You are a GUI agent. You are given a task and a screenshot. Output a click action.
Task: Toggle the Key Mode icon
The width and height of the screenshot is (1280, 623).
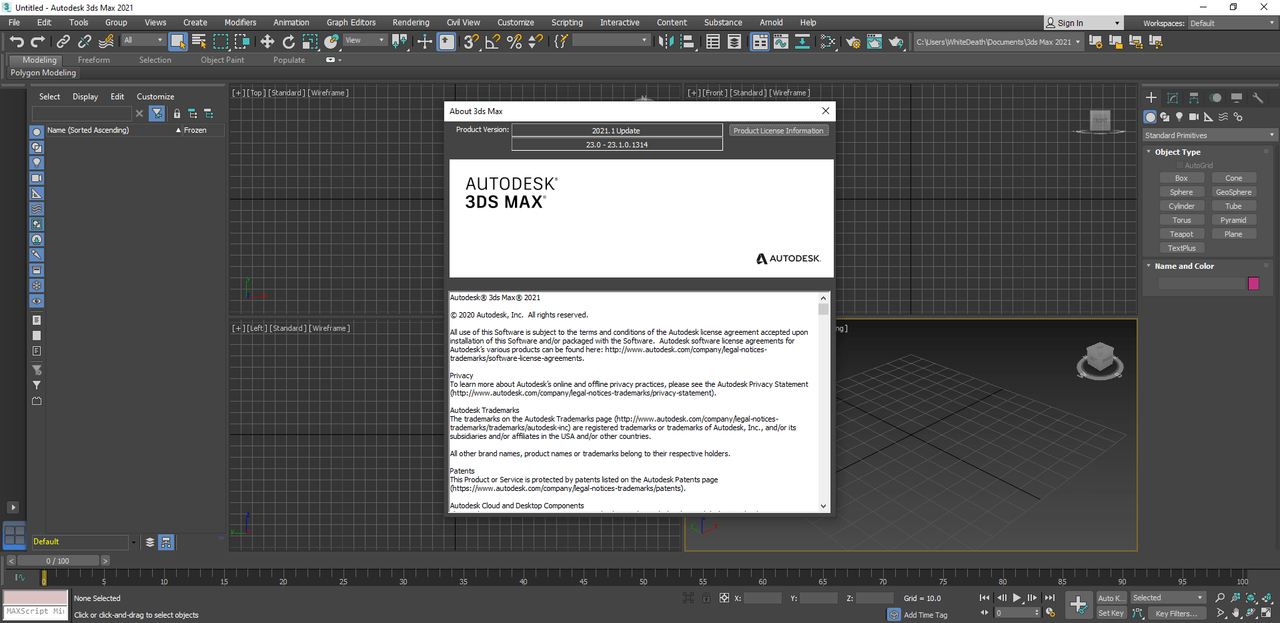pyautogui.click(x=984, y=612)
